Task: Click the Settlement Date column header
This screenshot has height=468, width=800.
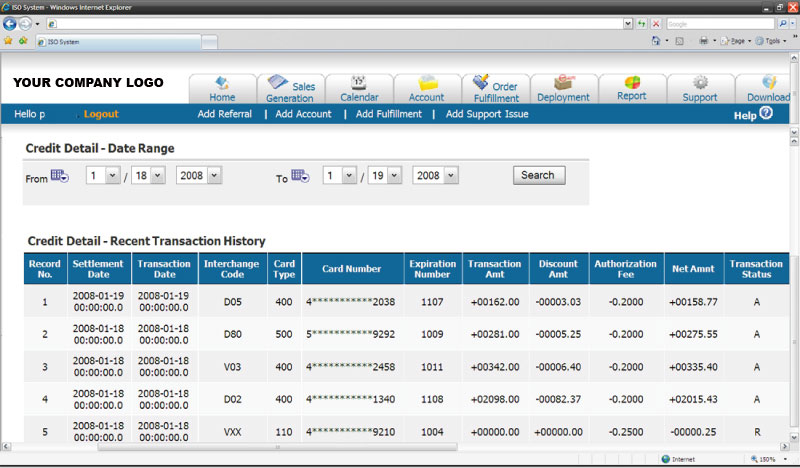Action: [98, 268]
